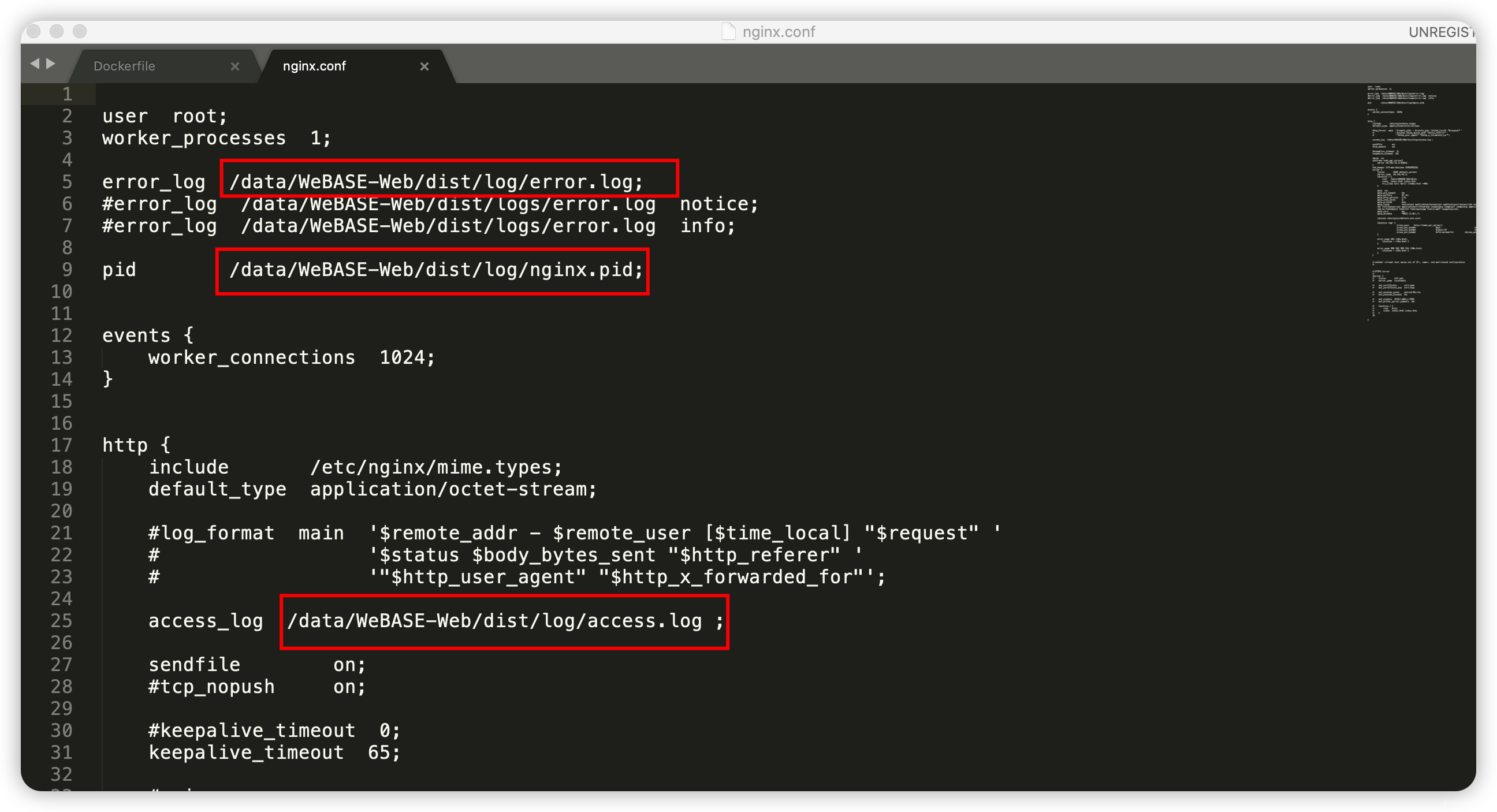Click on 'worker_processes 1;' text
This screenshot has height=812, width=1497.
point(216,139)
